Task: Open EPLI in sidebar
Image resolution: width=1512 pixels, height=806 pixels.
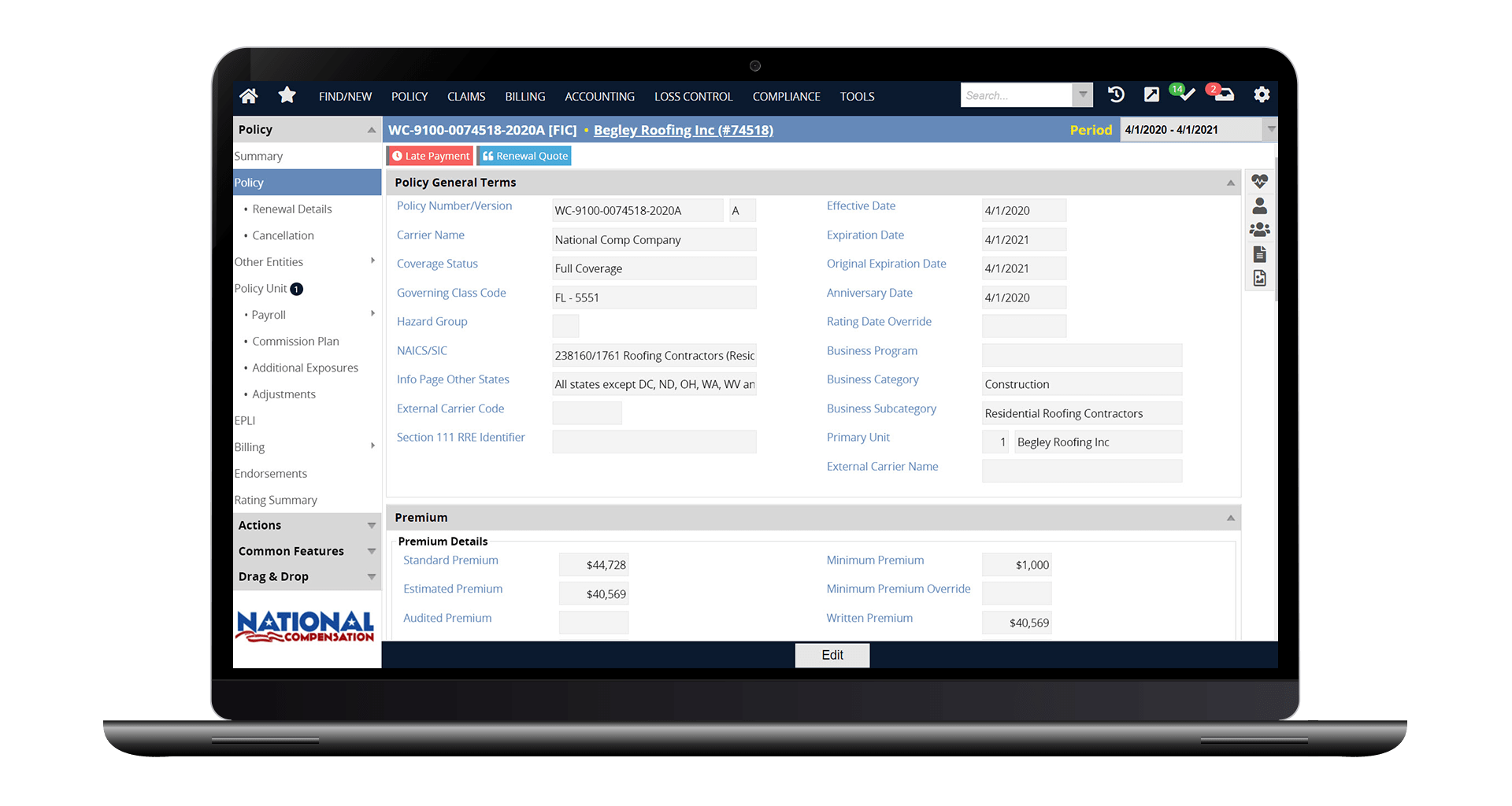Action: tap(245, 420)
